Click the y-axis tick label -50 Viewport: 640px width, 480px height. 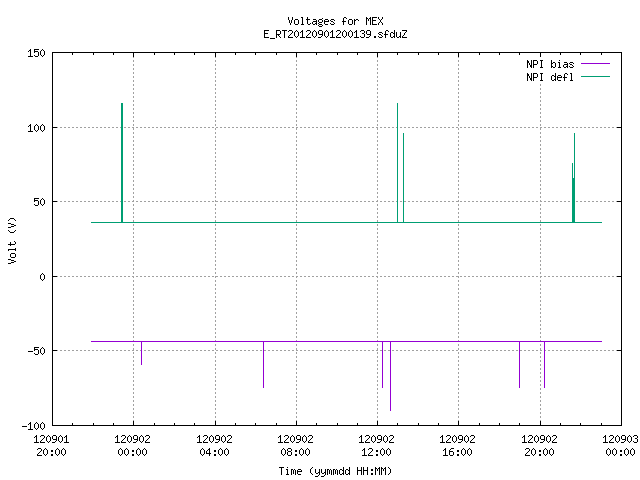36,351
